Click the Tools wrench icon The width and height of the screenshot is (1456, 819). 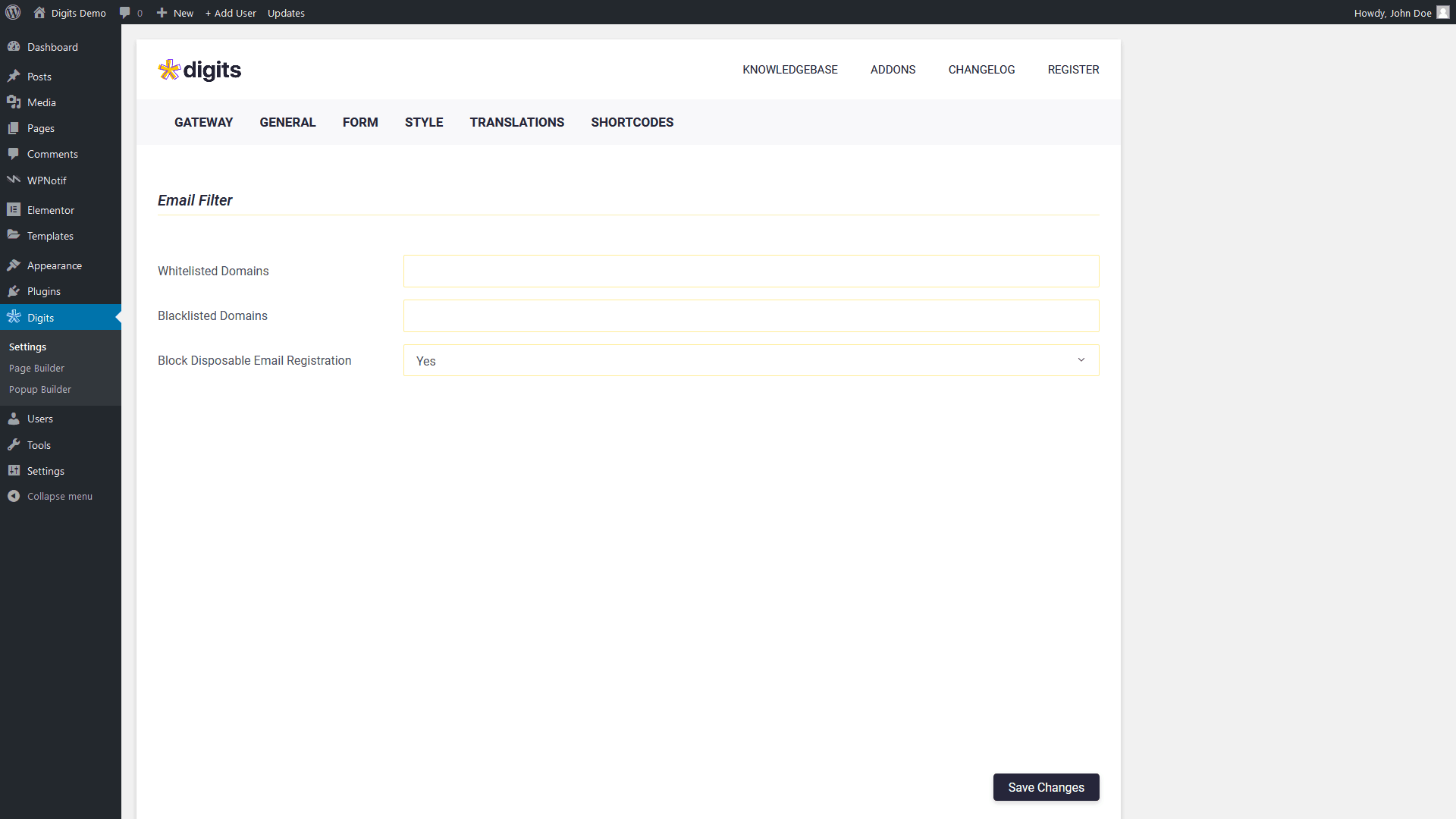pyautogui.click(x=14, y=444)
